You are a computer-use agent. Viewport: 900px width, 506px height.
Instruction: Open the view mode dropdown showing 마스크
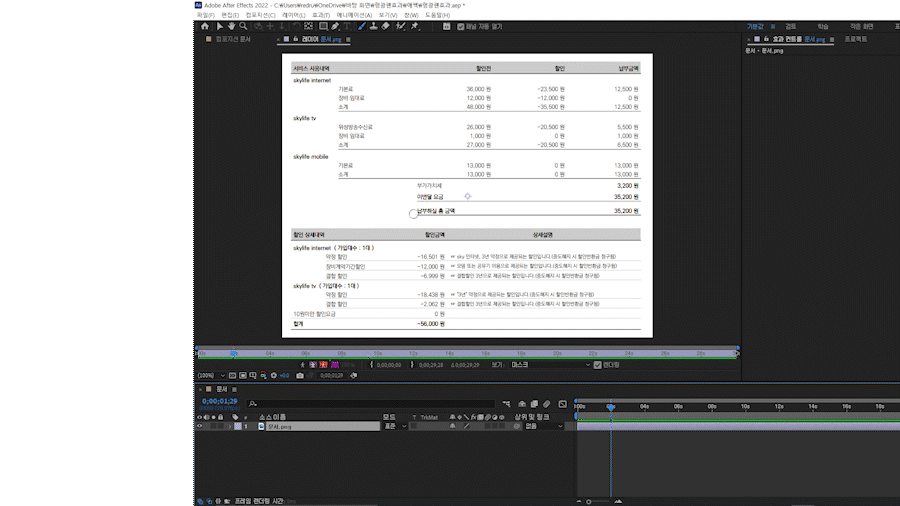pos(550,365)
